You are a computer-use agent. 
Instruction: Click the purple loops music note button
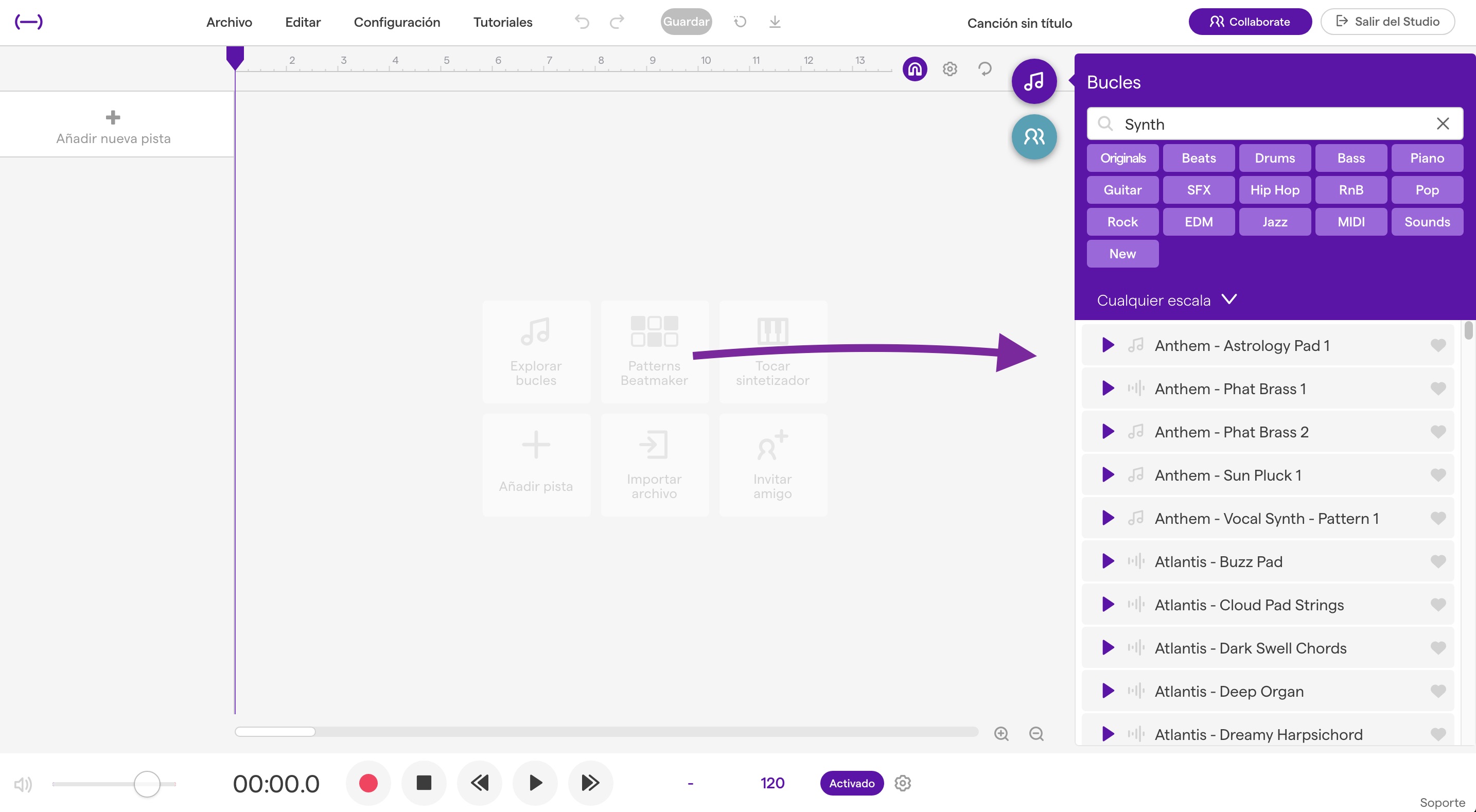click(1033, 81)
